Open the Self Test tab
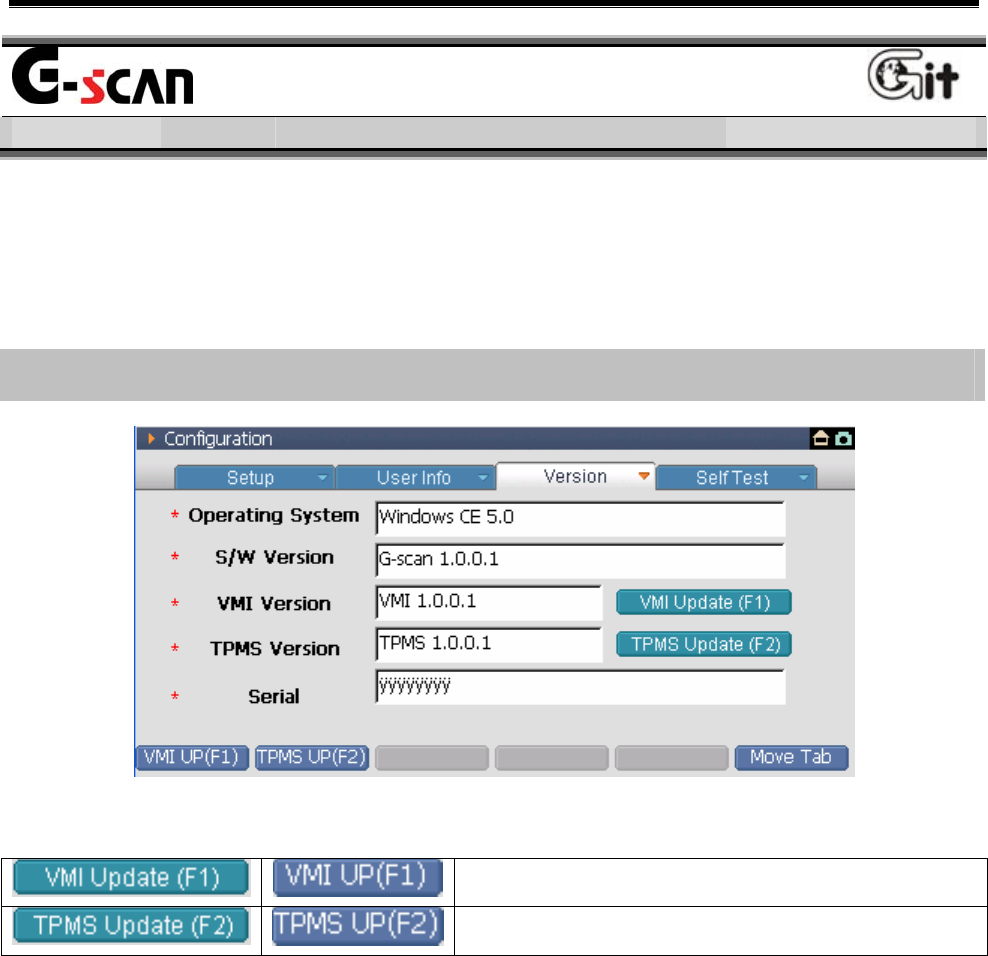Viewport: 988px width, 956px height. click(x=736, y=478)
